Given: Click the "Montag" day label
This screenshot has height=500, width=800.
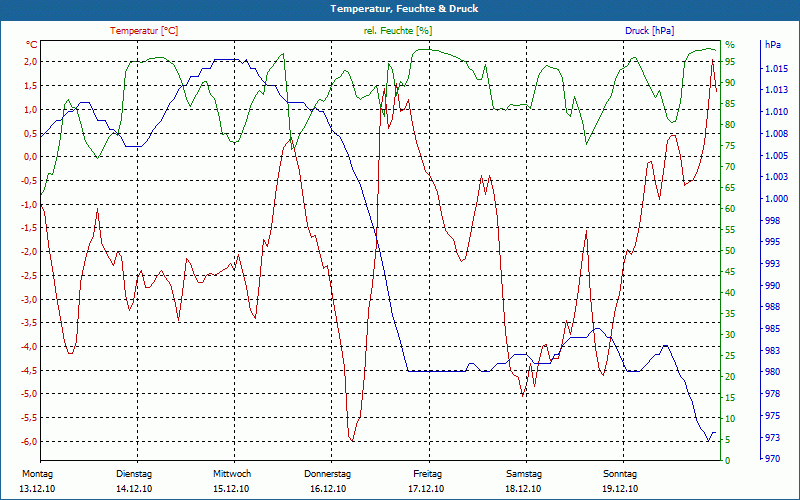Looking at the screenshot, I should (x=38, y=474).
